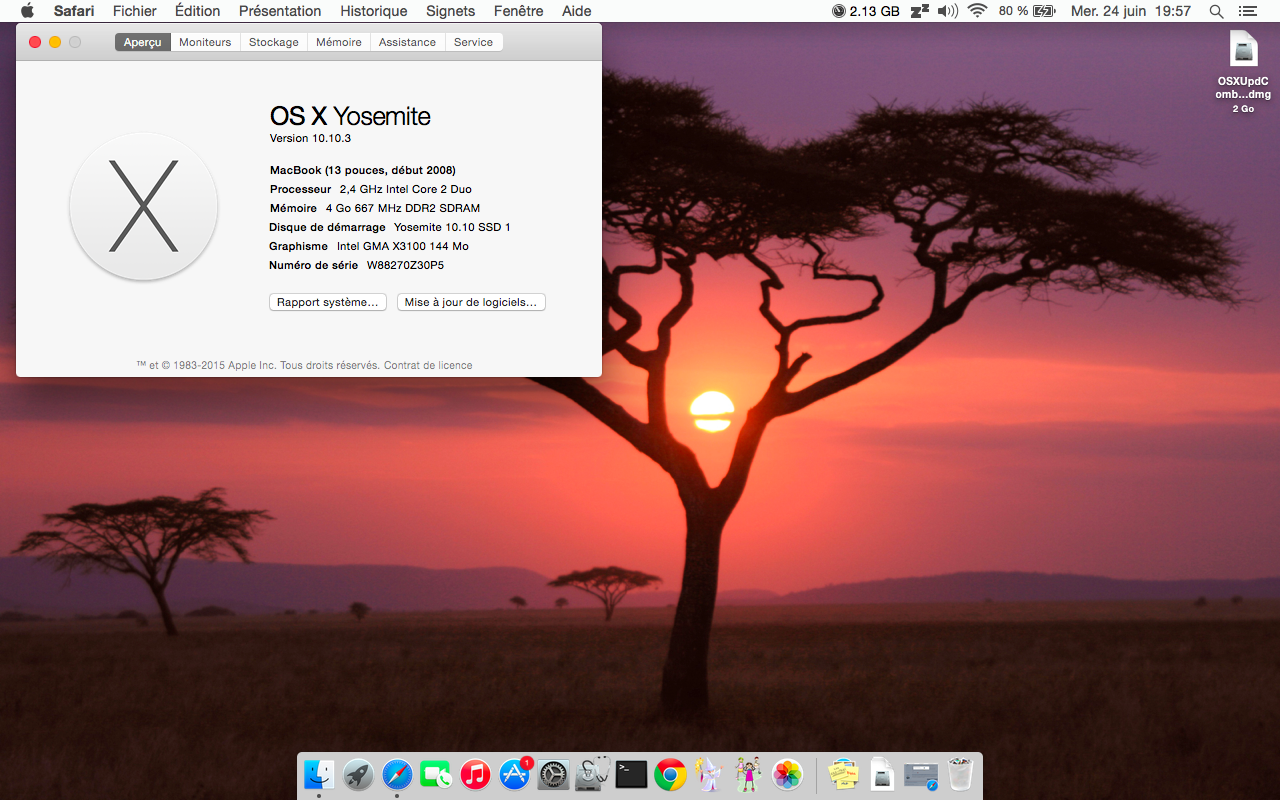Open the volume control in menu bar
The width and height of the screenshot is (1280, 800).
click(x=948, y=11)
